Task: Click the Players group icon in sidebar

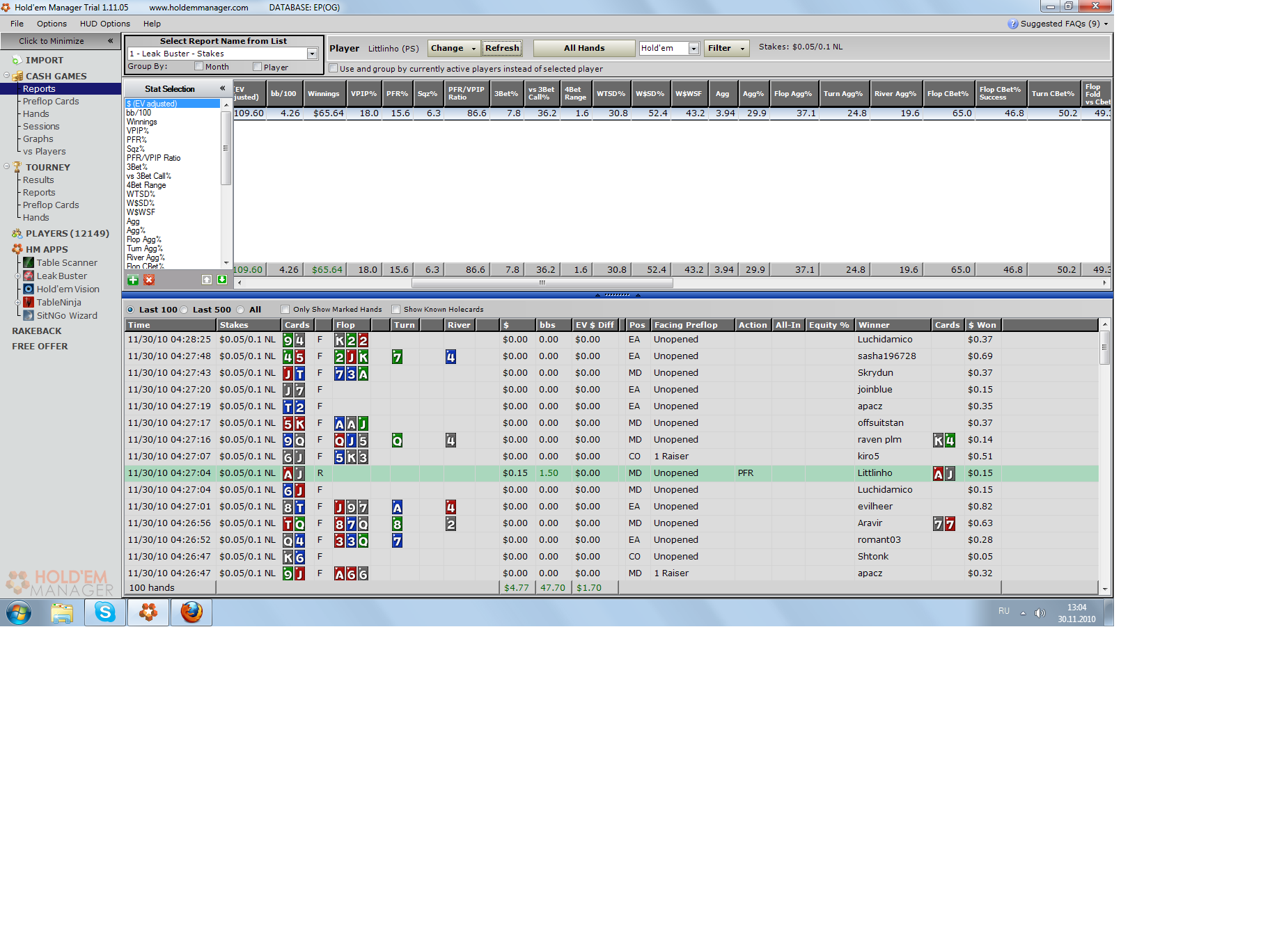Action: pyautogui.click(x=17, y=234)
